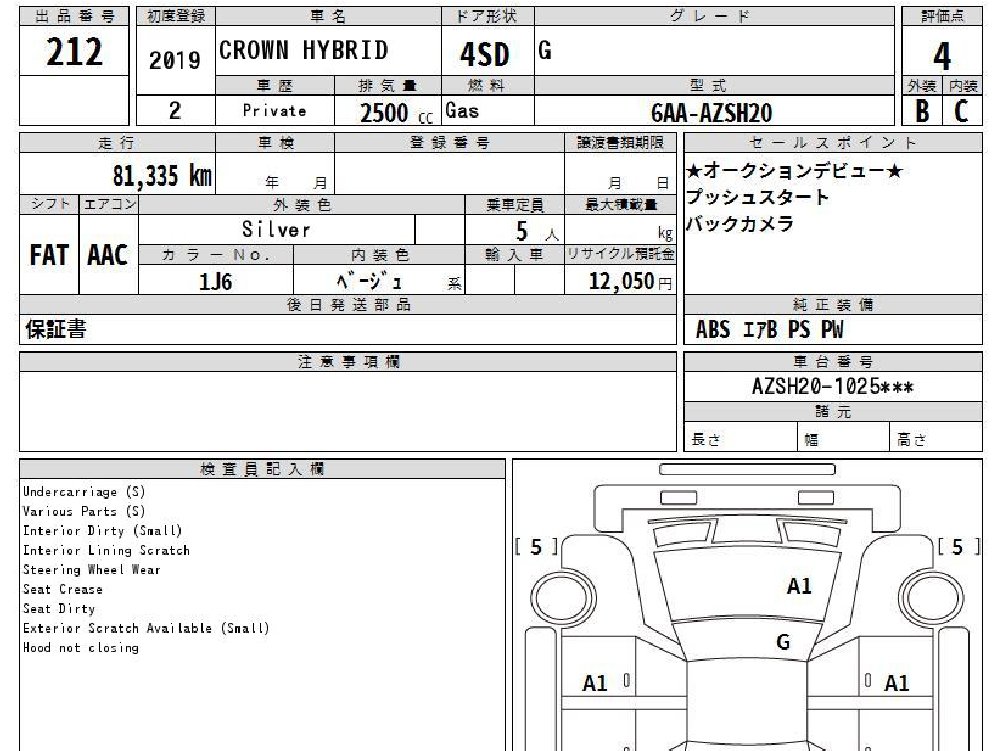Select note Seat Dirty

pyautogui.click(x=59, y=609)
